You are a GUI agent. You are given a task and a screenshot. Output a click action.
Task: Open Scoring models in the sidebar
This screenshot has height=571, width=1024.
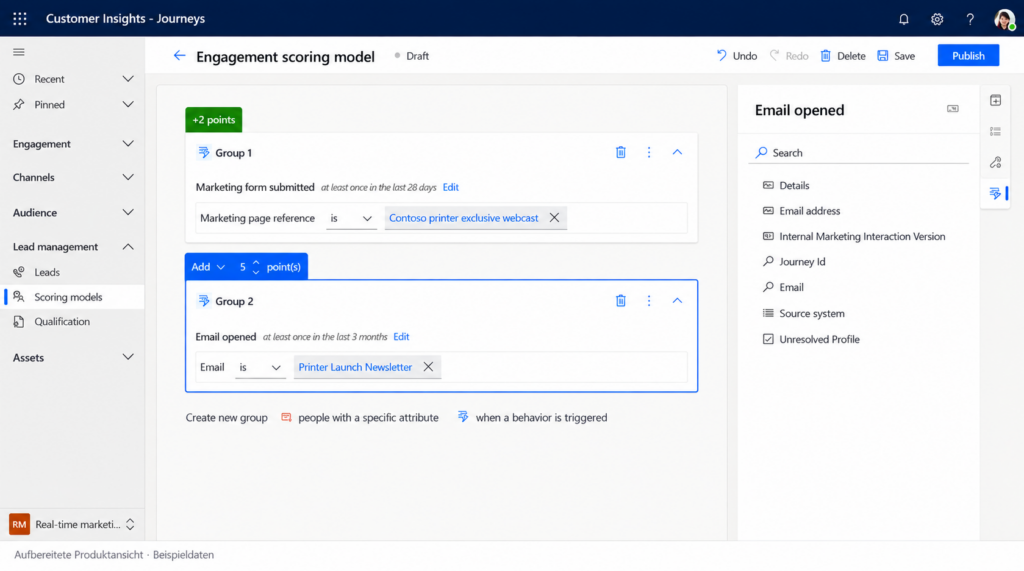pos(72,297)
